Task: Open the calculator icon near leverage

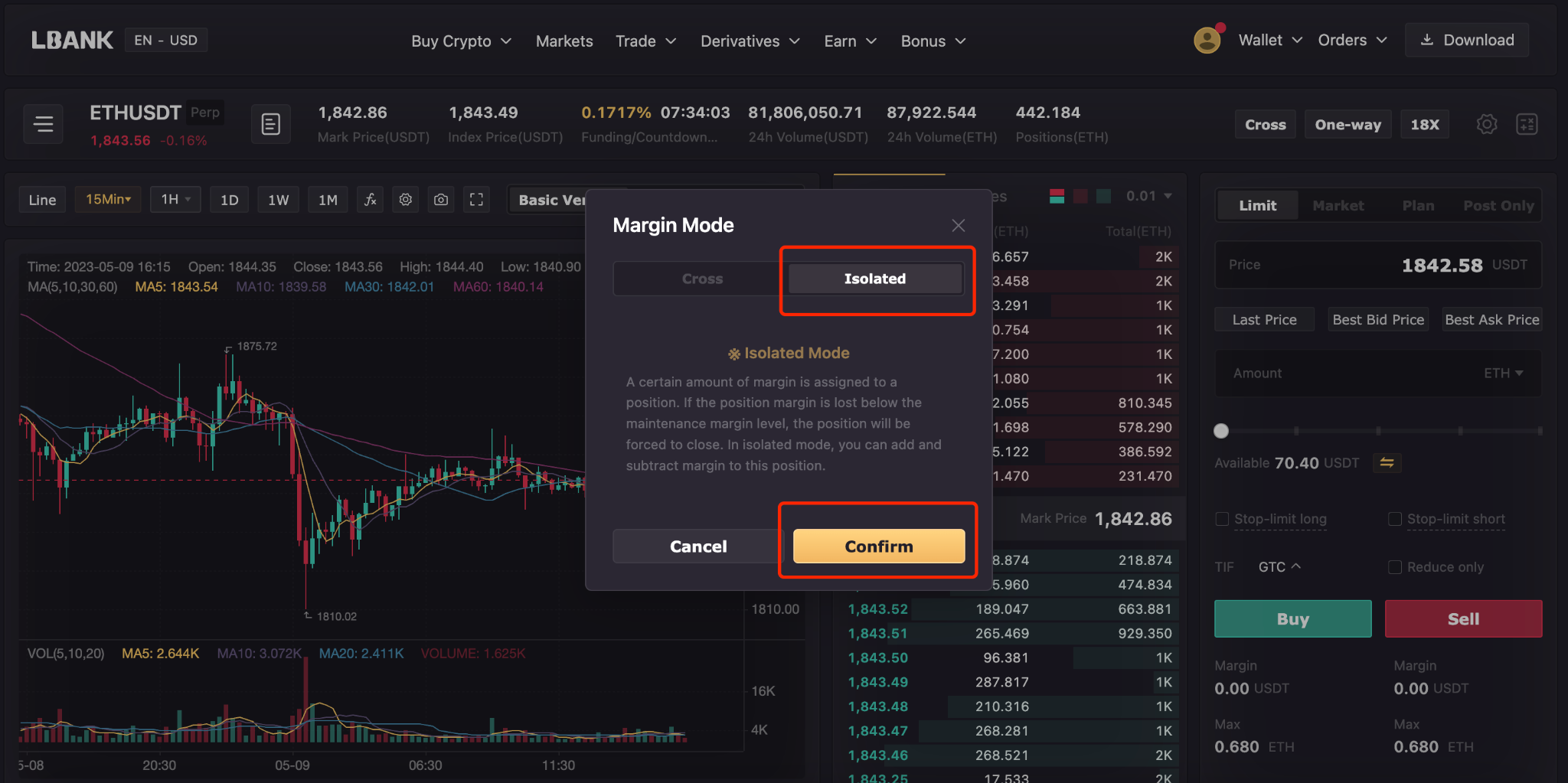Action: click(1527, 124)
